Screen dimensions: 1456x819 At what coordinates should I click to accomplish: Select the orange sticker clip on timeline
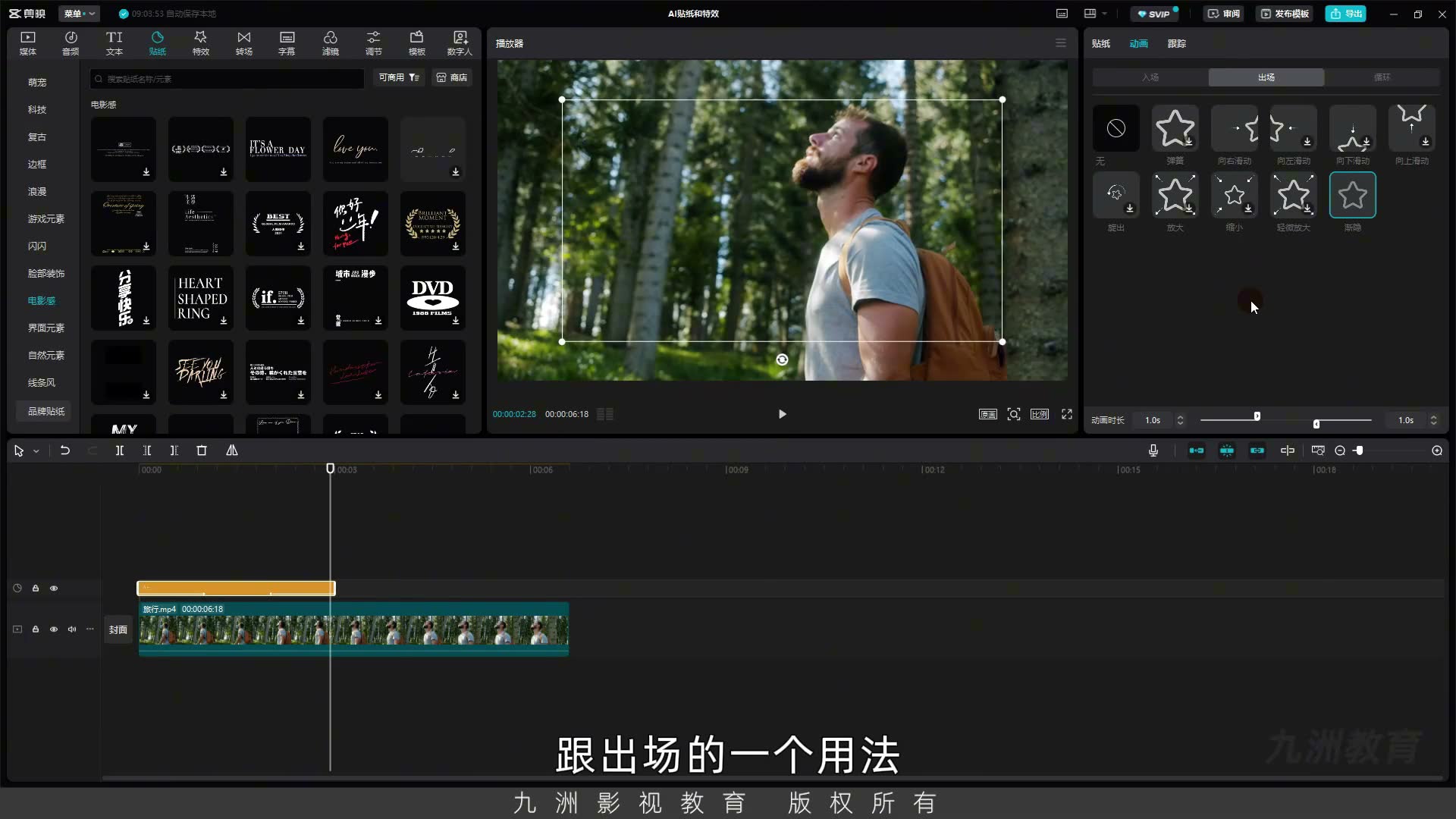tap(236, 588)
